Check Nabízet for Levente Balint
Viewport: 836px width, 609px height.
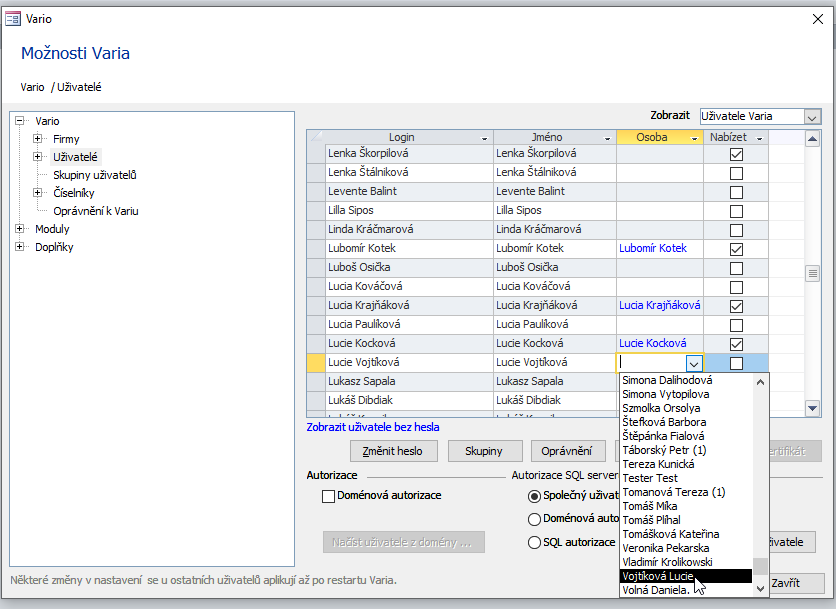736,193
